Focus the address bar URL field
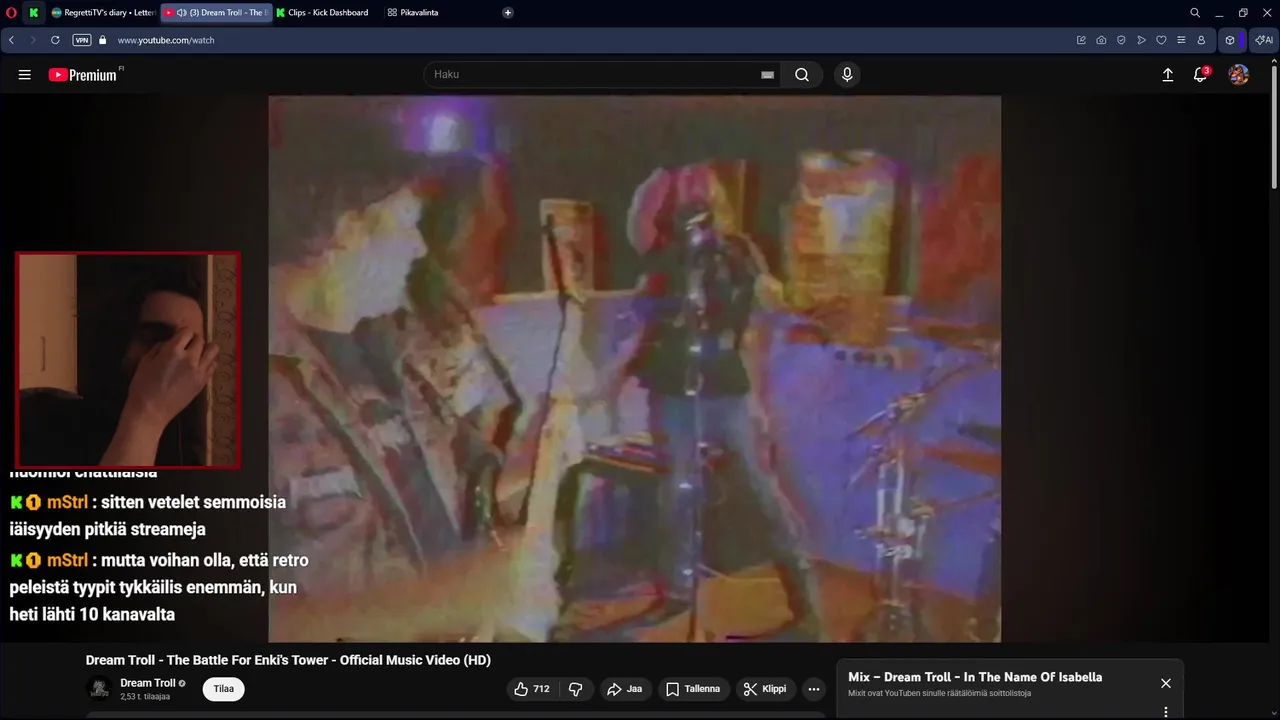The width and height of the screenshot is (1280, 720). (x=590, y=40)
